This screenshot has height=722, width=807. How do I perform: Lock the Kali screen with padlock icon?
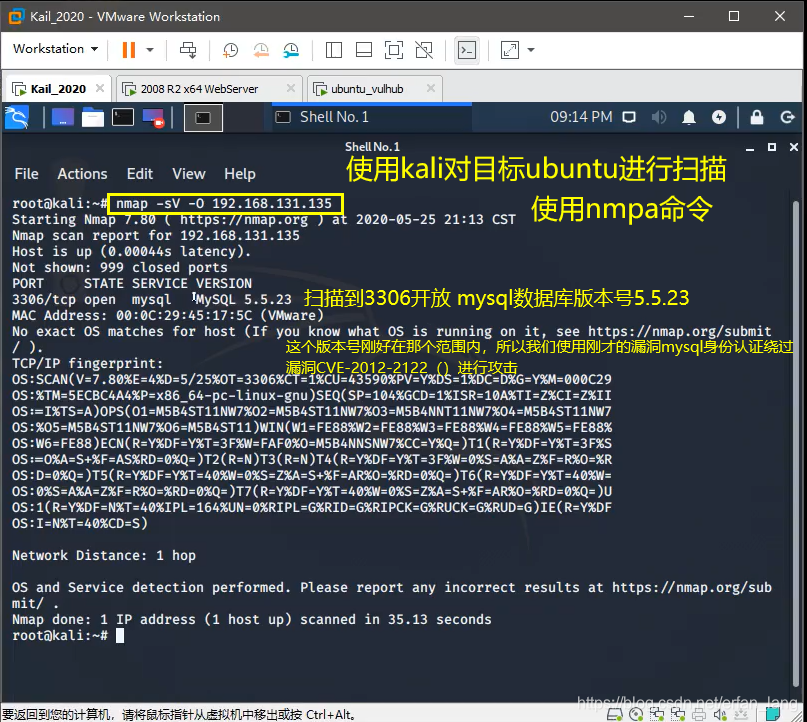click(x=757, y=117)
